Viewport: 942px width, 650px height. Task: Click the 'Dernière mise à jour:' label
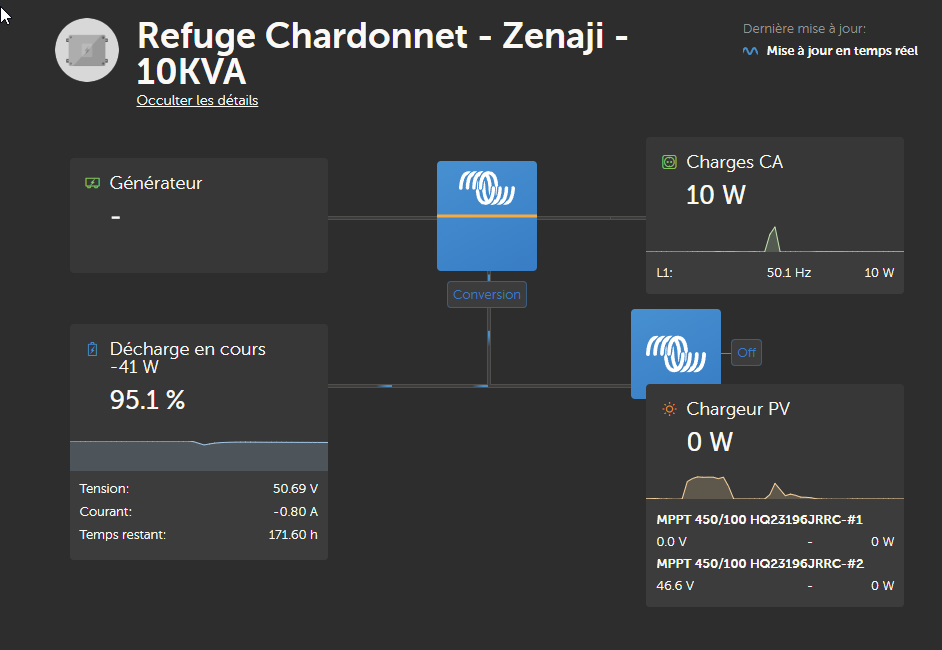tap(804, 29)
